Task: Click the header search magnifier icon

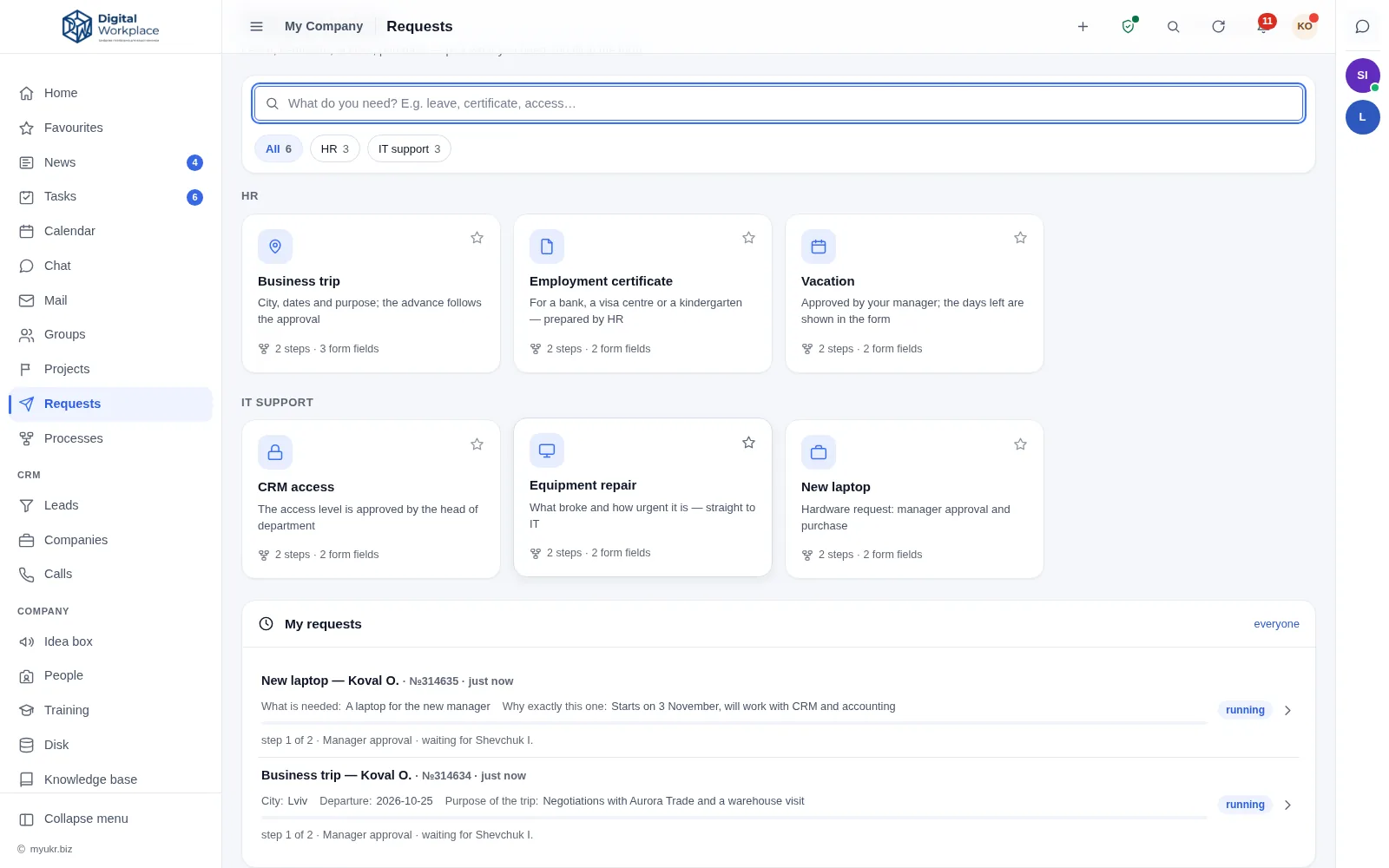Action: [1173, 26]
